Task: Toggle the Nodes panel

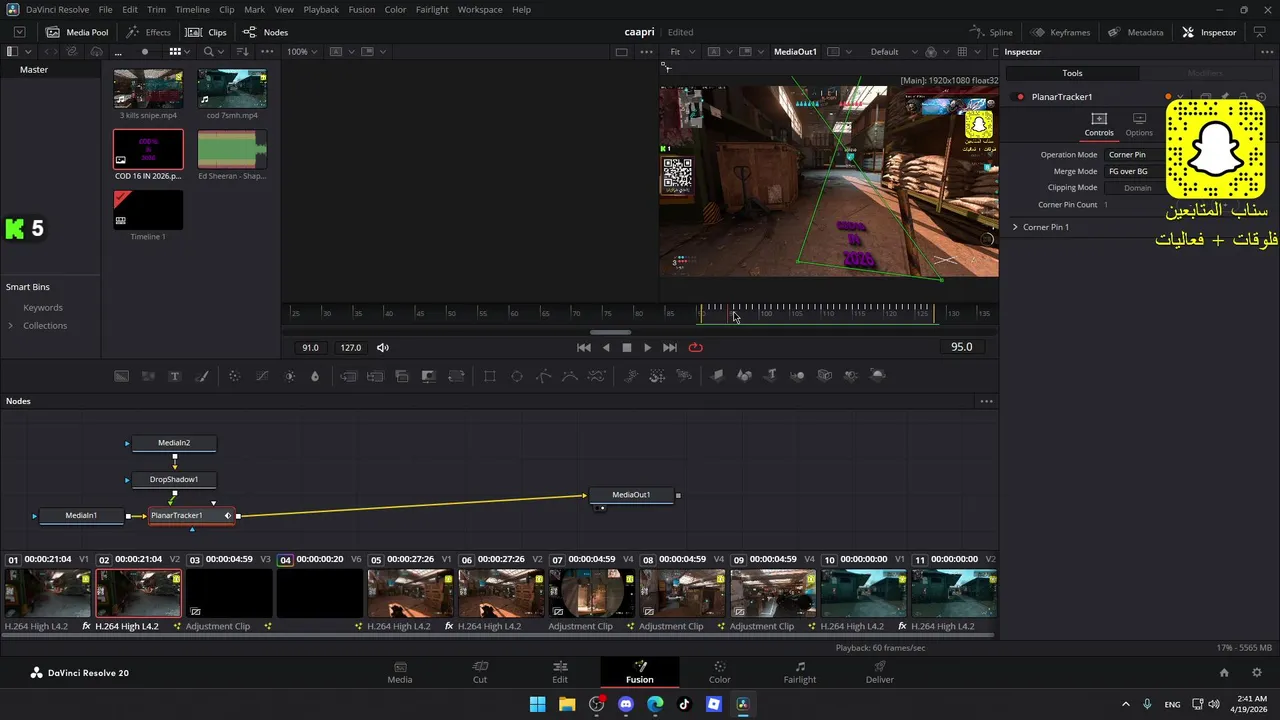Action: click(x=266, y=32)
